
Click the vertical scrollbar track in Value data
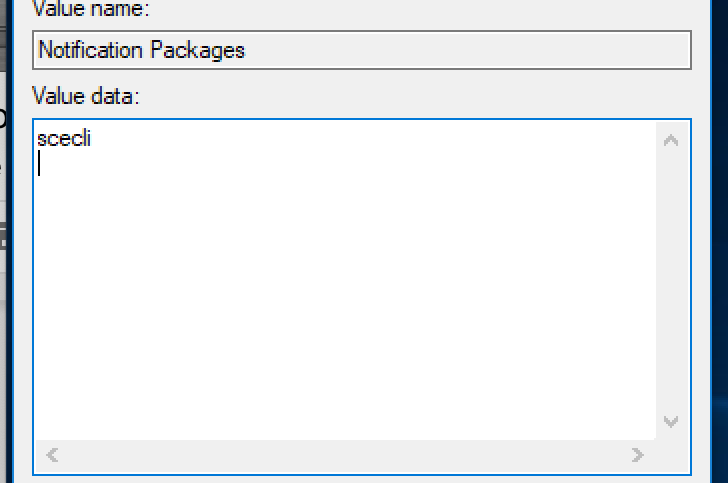671,280
